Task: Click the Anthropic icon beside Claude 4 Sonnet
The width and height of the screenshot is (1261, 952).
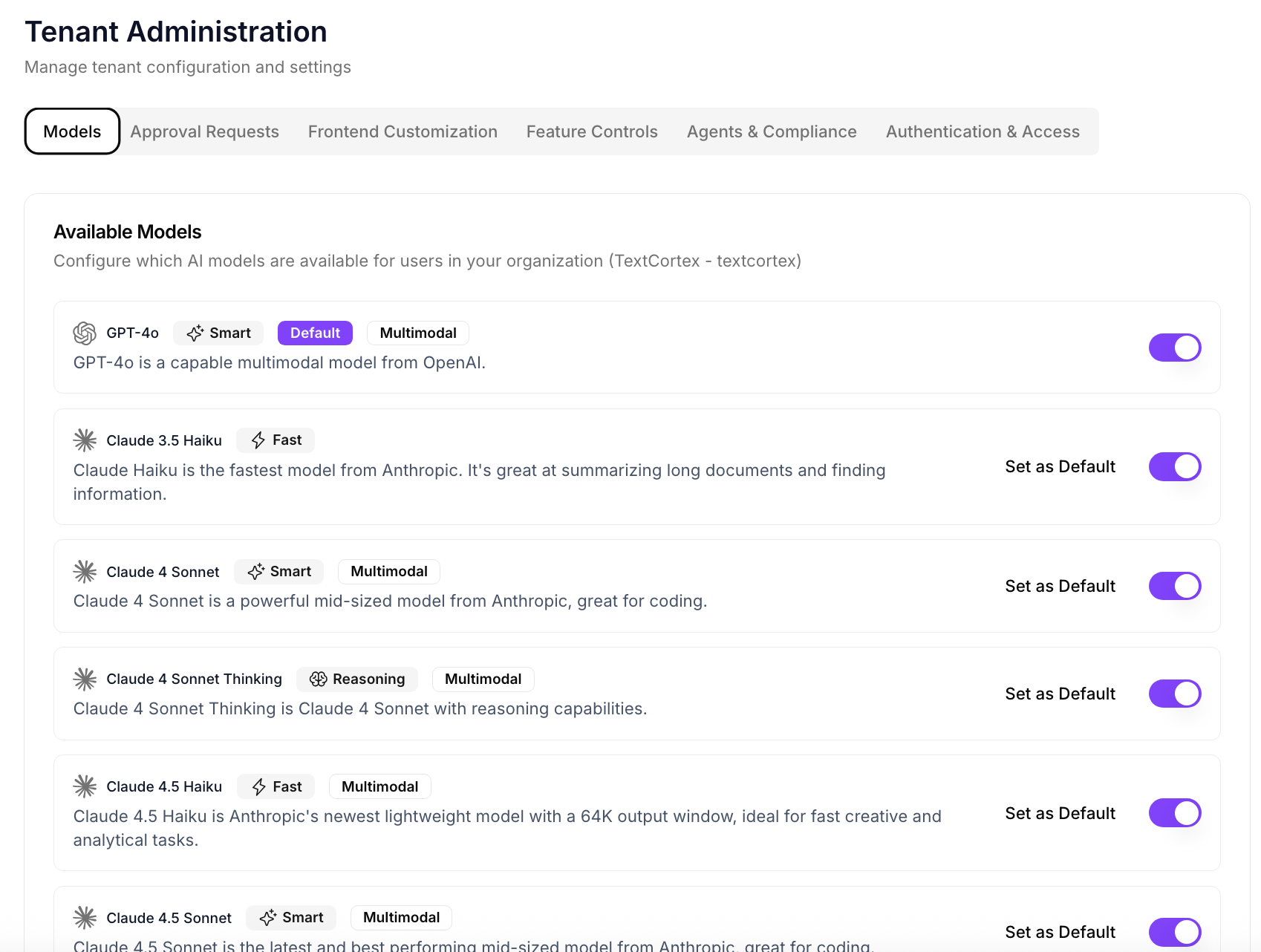Action: (x=85, y=572)
